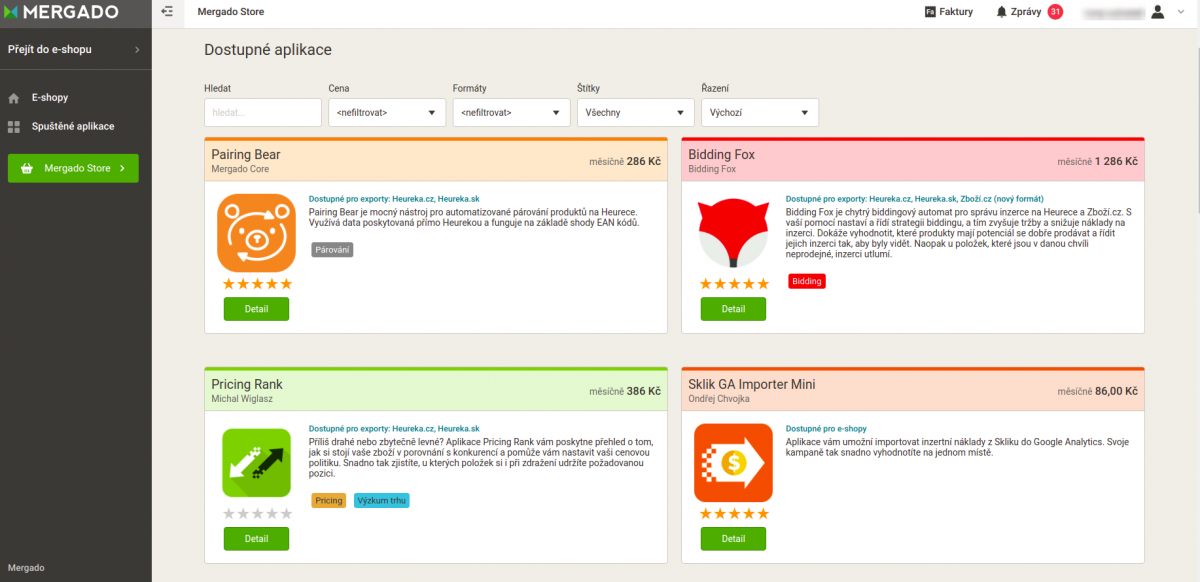The image size is (1200, 582).
Task: Click the Pairing Bear star rating
Action: point(257,284)
